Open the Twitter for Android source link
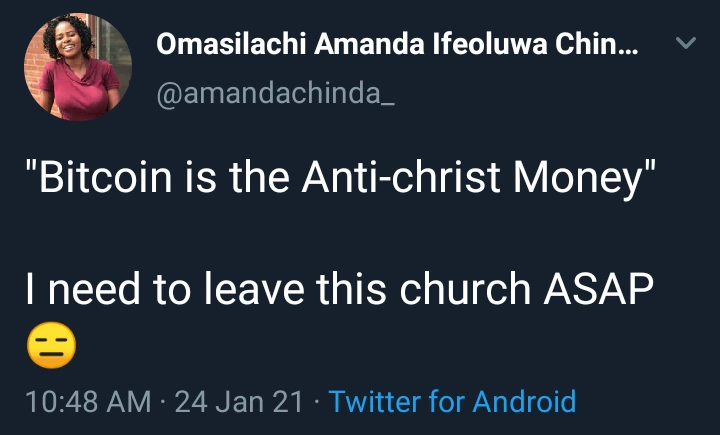This screenshot has width=720, height=435. pos(452,401)
